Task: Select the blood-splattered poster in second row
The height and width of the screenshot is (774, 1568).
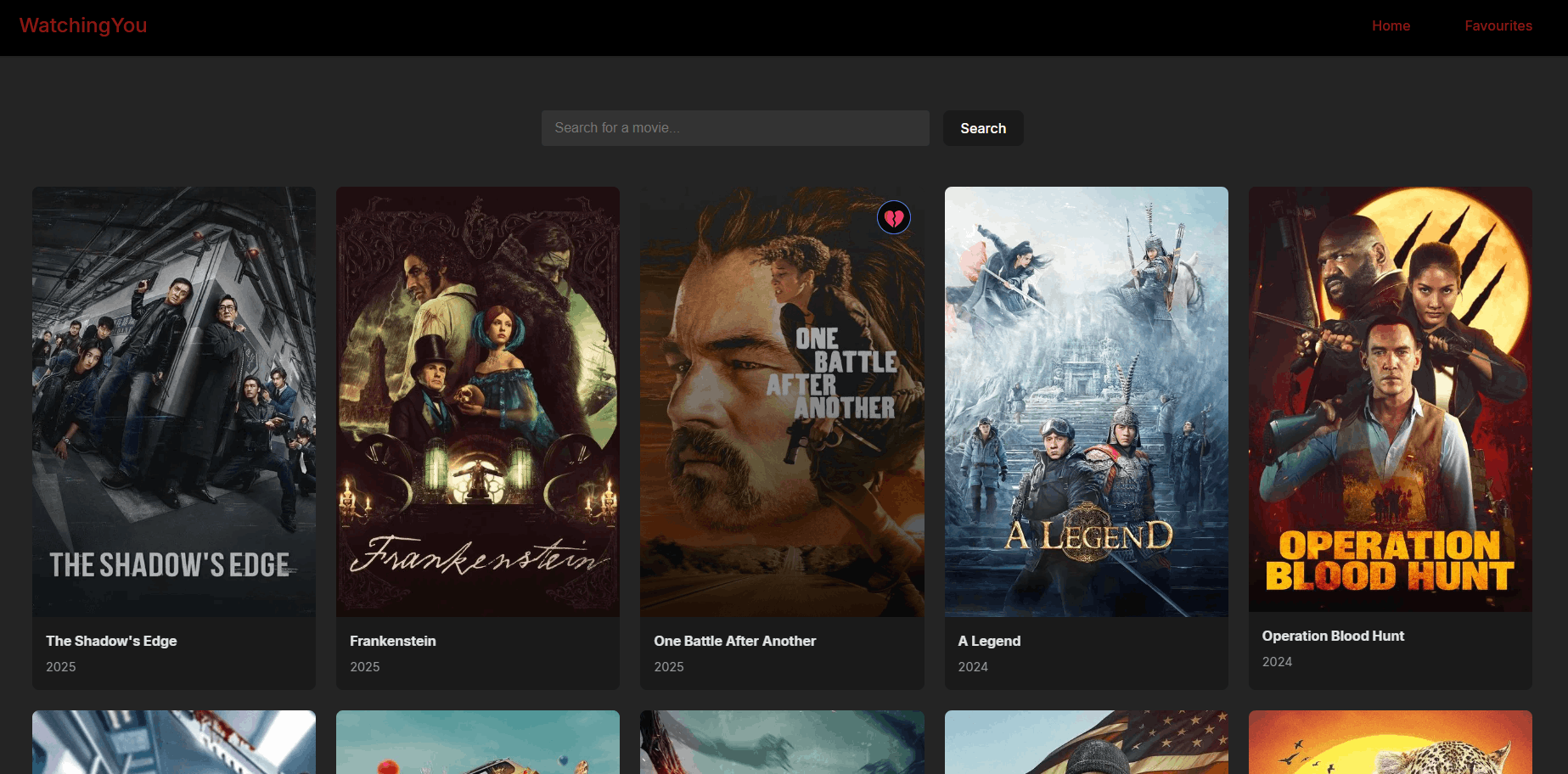Action: 174,743
